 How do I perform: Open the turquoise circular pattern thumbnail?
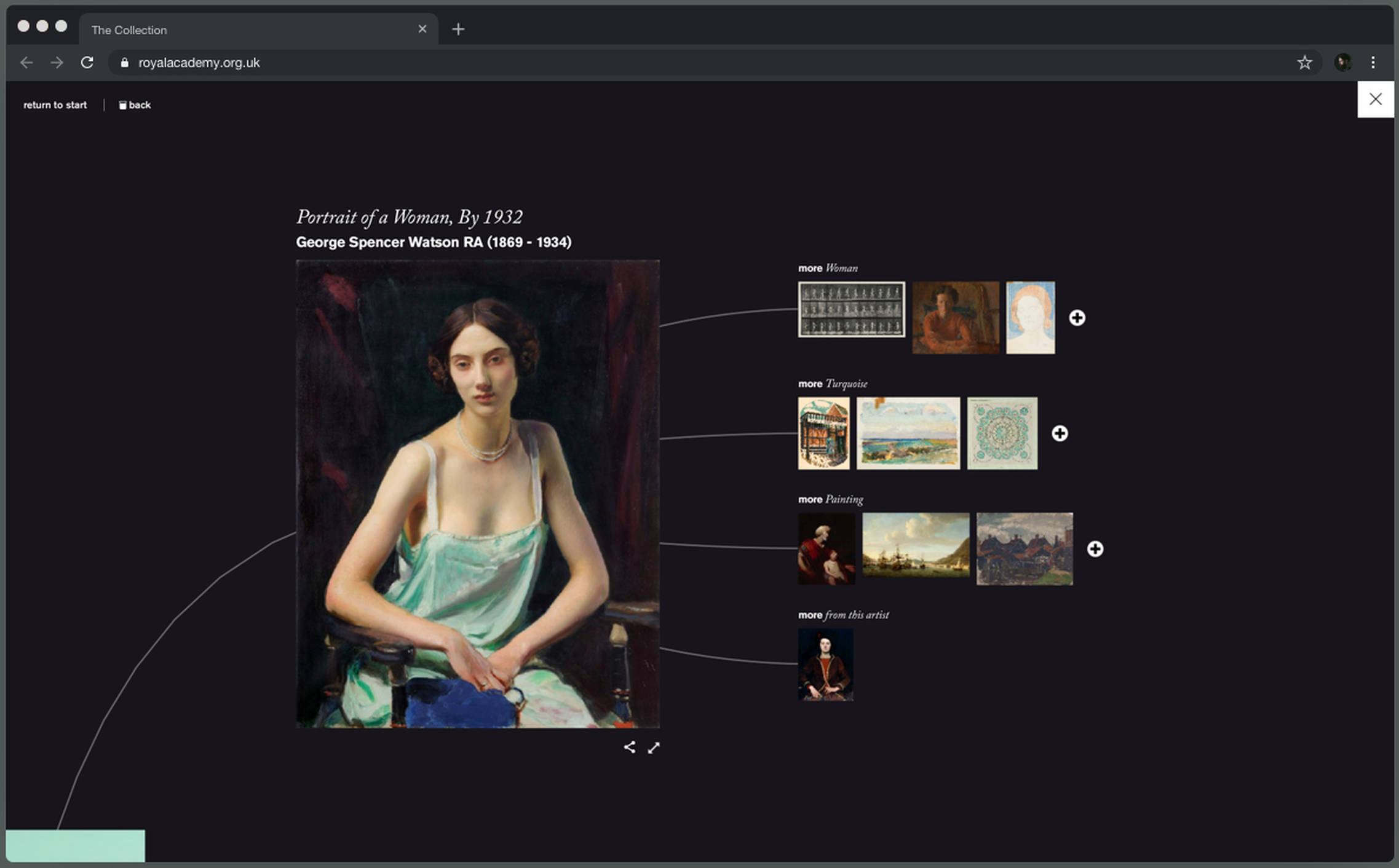click(1002, 433)
